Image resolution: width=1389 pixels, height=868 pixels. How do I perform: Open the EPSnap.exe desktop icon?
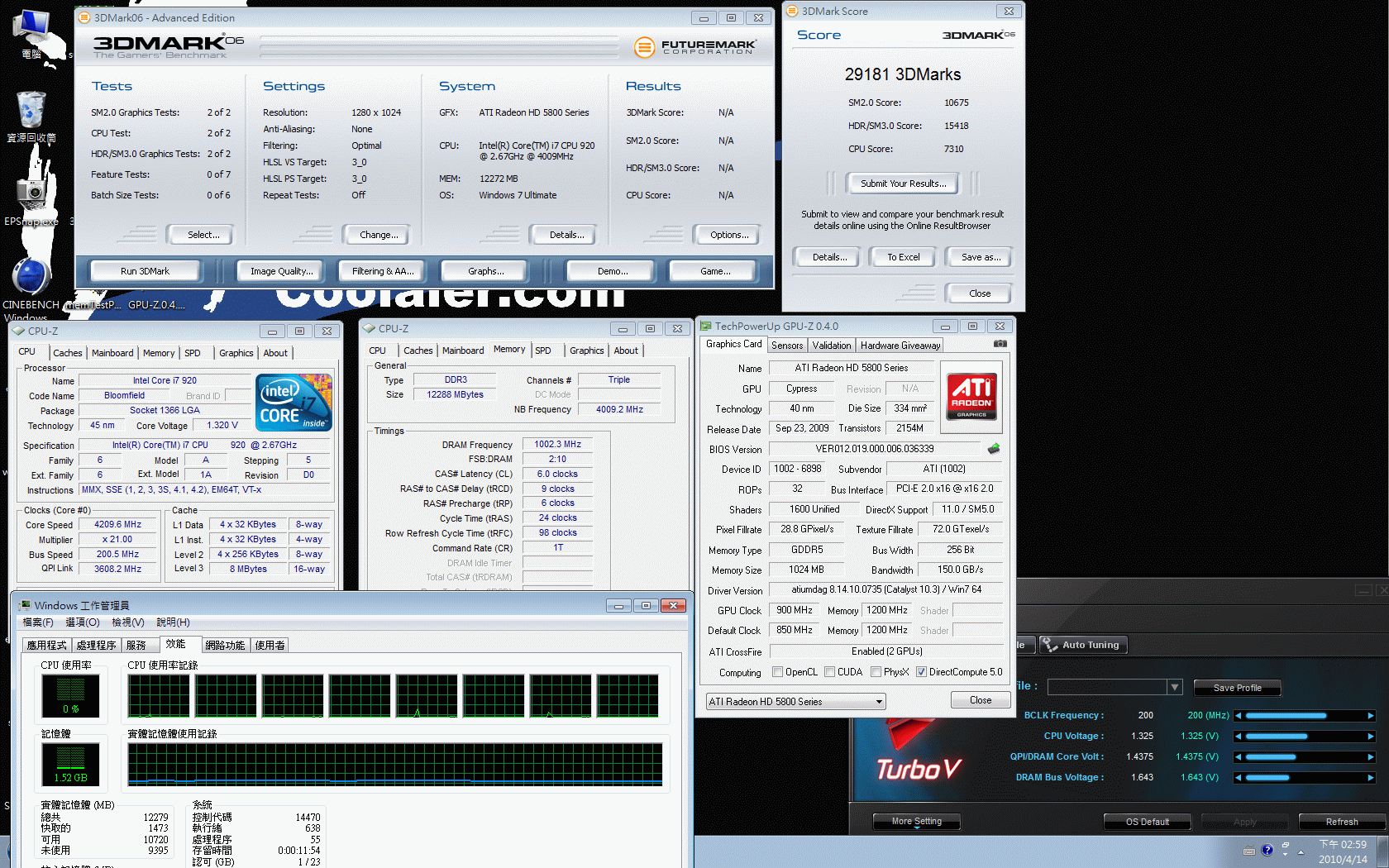(x=31, y=201)
